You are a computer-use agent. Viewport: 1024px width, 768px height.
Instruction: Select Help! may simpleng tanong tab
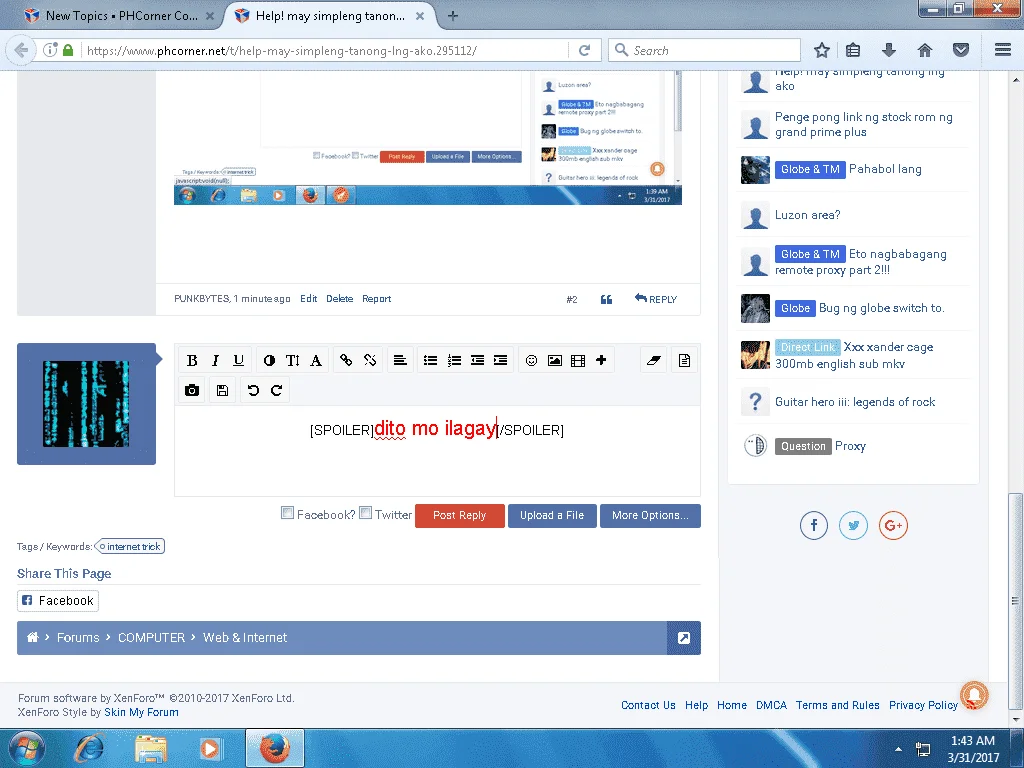330,16
